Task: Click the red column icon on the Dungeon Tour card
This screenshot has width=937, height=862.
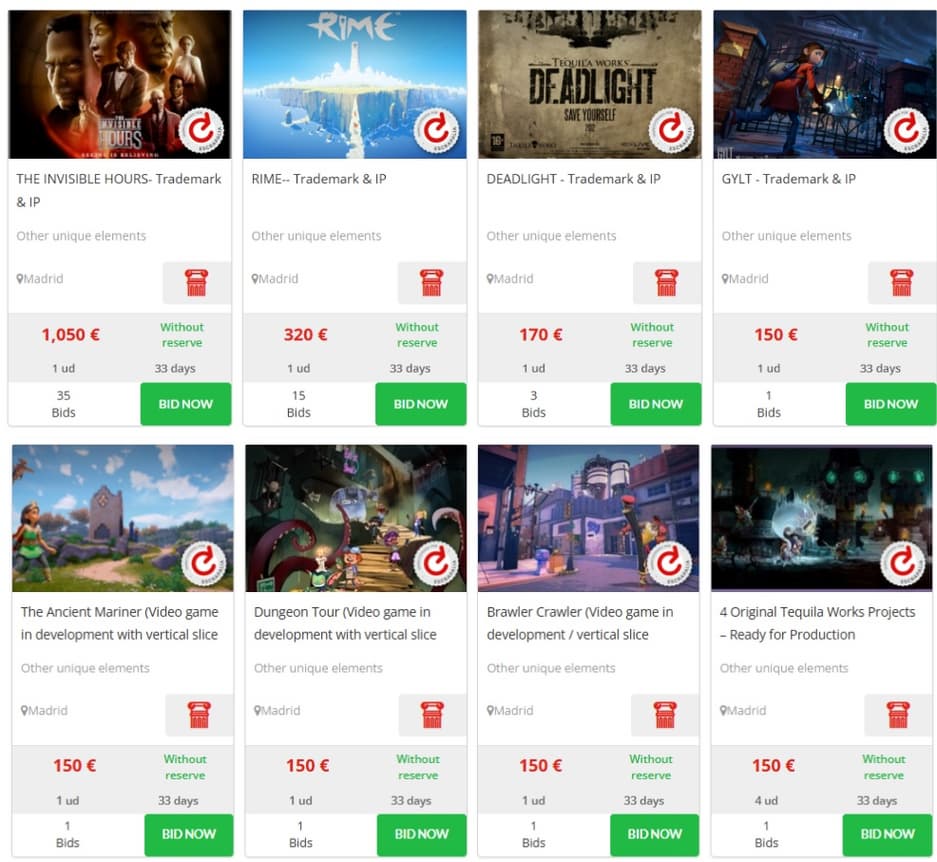Action: coord(432,714)
